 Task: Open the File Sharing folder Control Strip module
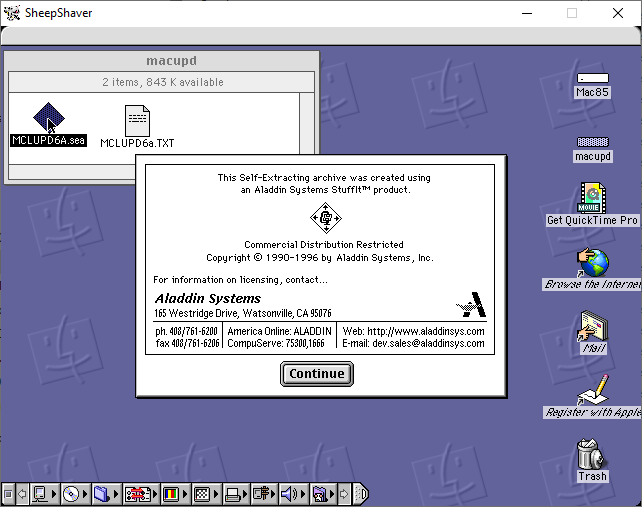pos(106,494)
